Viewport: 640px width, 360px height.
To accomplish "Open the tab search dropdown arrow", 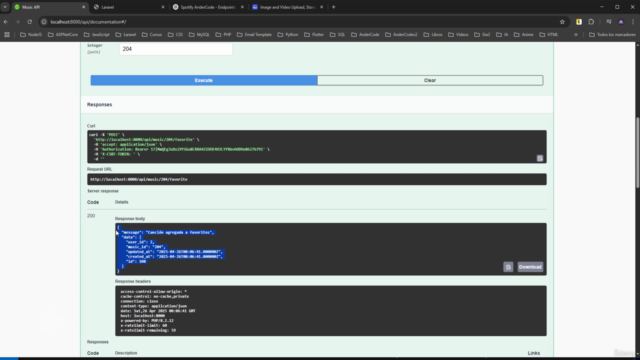I will pos(5,7).
